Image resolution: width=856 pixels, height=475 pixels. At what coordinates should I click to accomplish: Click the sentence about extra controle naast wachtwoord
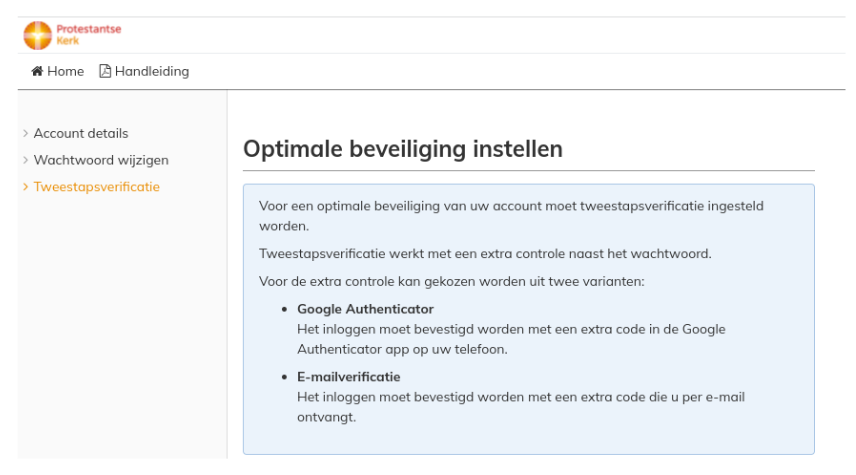pyautogui.click(x=485, y=254)
